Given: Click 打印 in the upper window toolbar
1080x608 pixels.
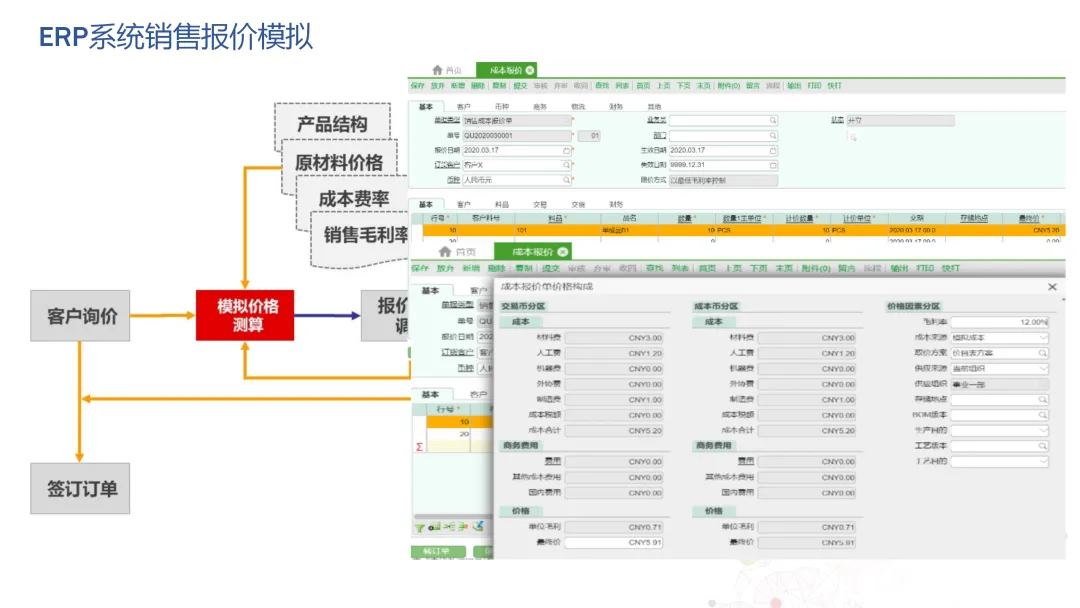Looking at the screenshot, I should tap(814, 86).
